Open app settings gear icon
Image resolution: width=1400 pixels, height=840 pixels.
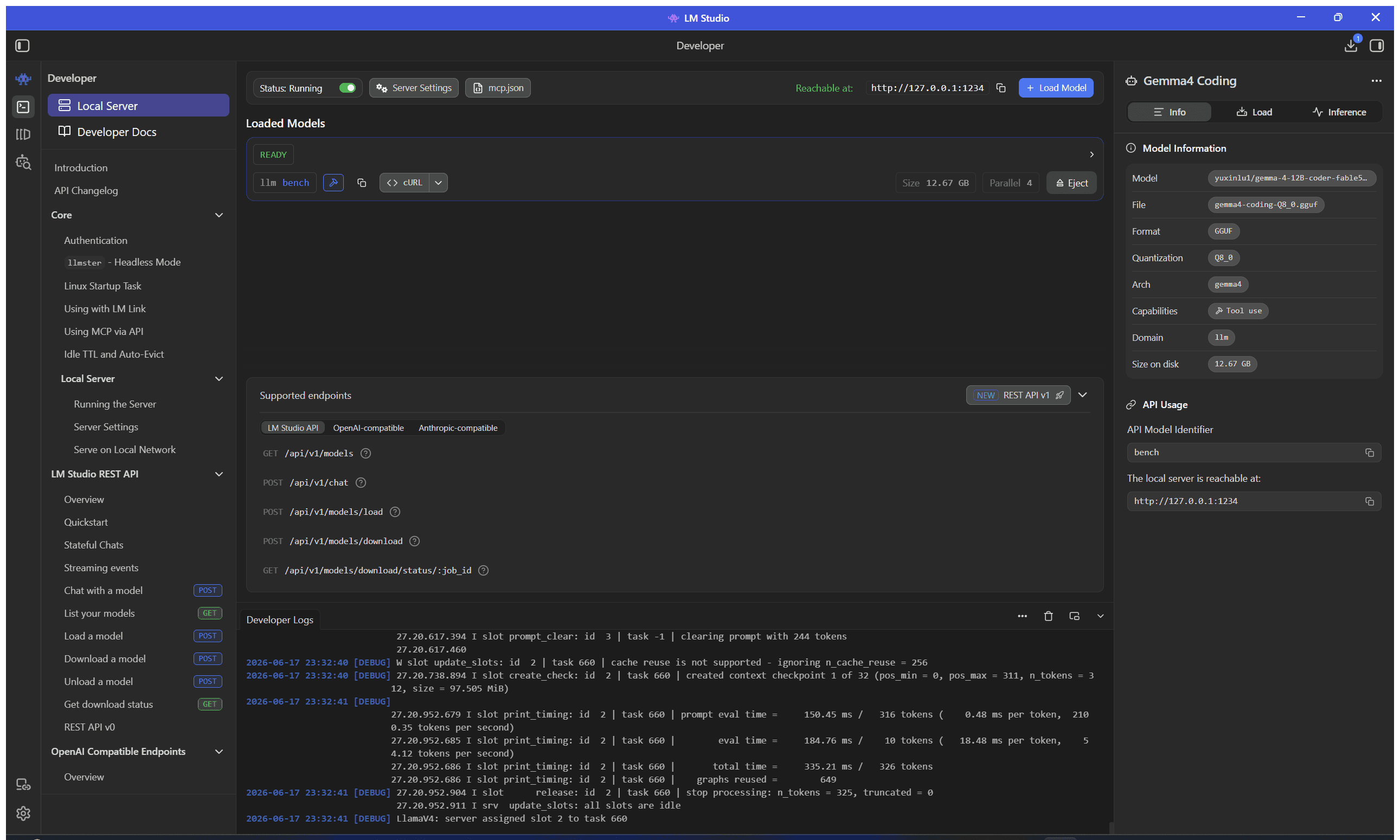pos(23,813)
